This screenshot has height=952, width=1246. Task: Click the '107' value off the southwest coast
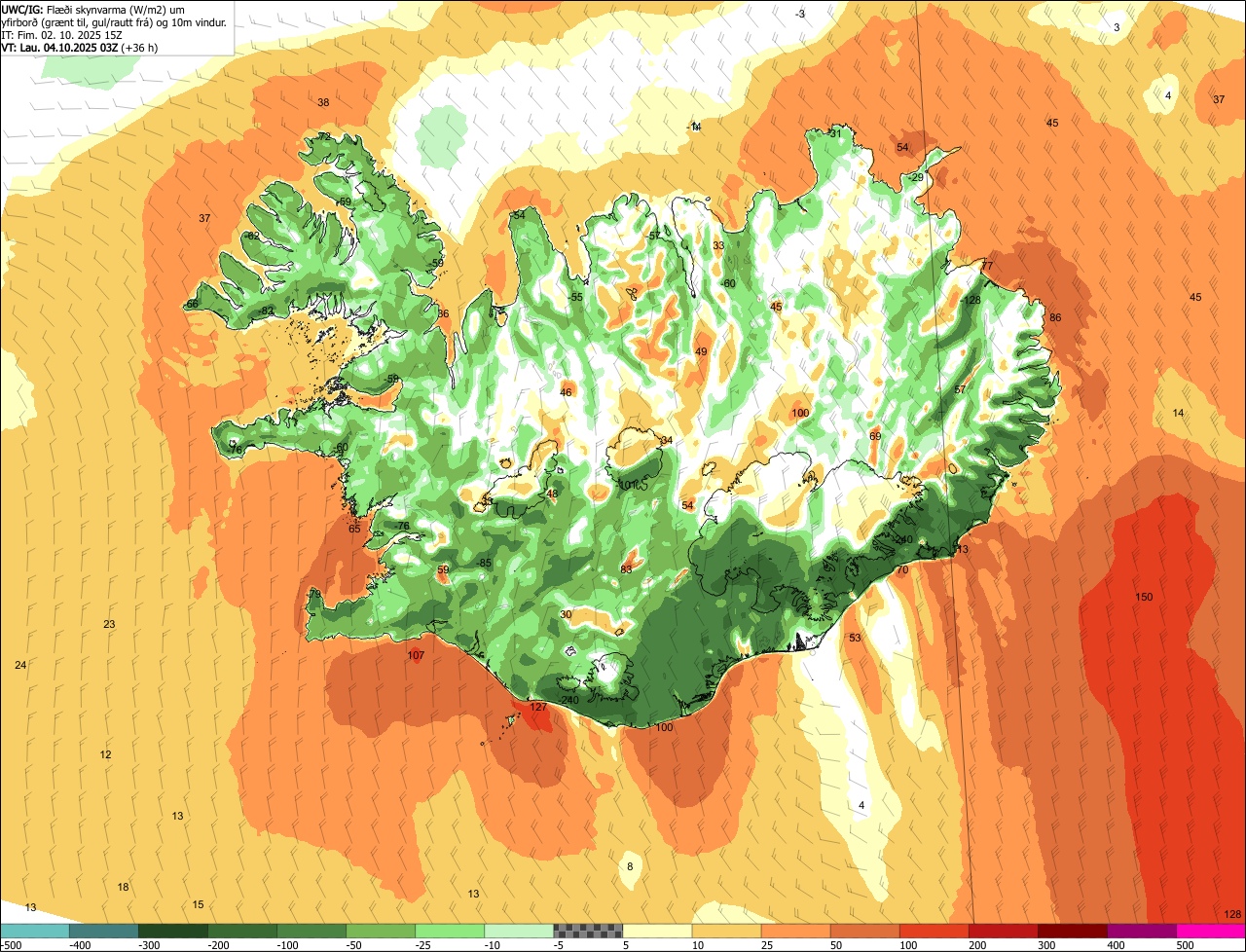point(416,656)
